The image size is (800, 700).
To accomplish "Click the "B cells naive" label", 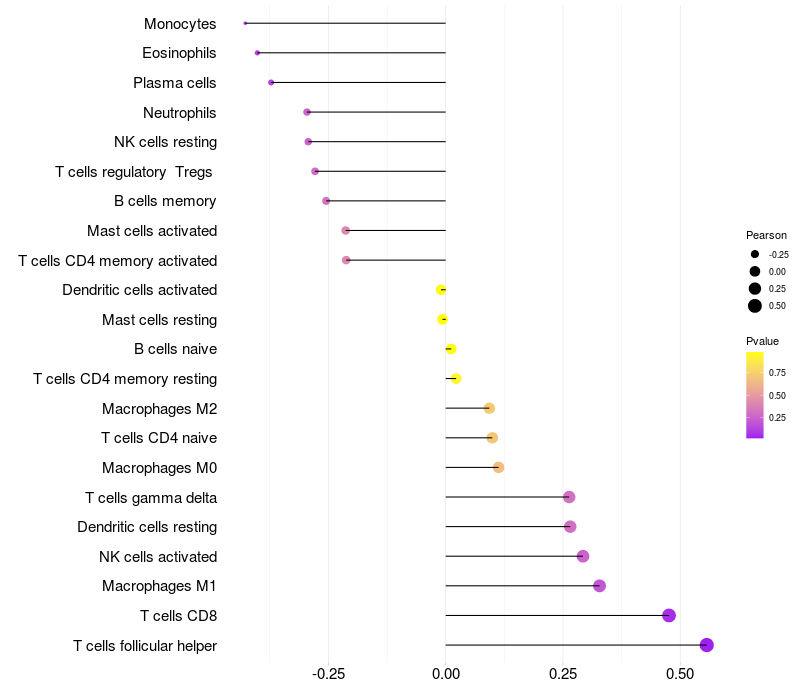I will point(175,349).
